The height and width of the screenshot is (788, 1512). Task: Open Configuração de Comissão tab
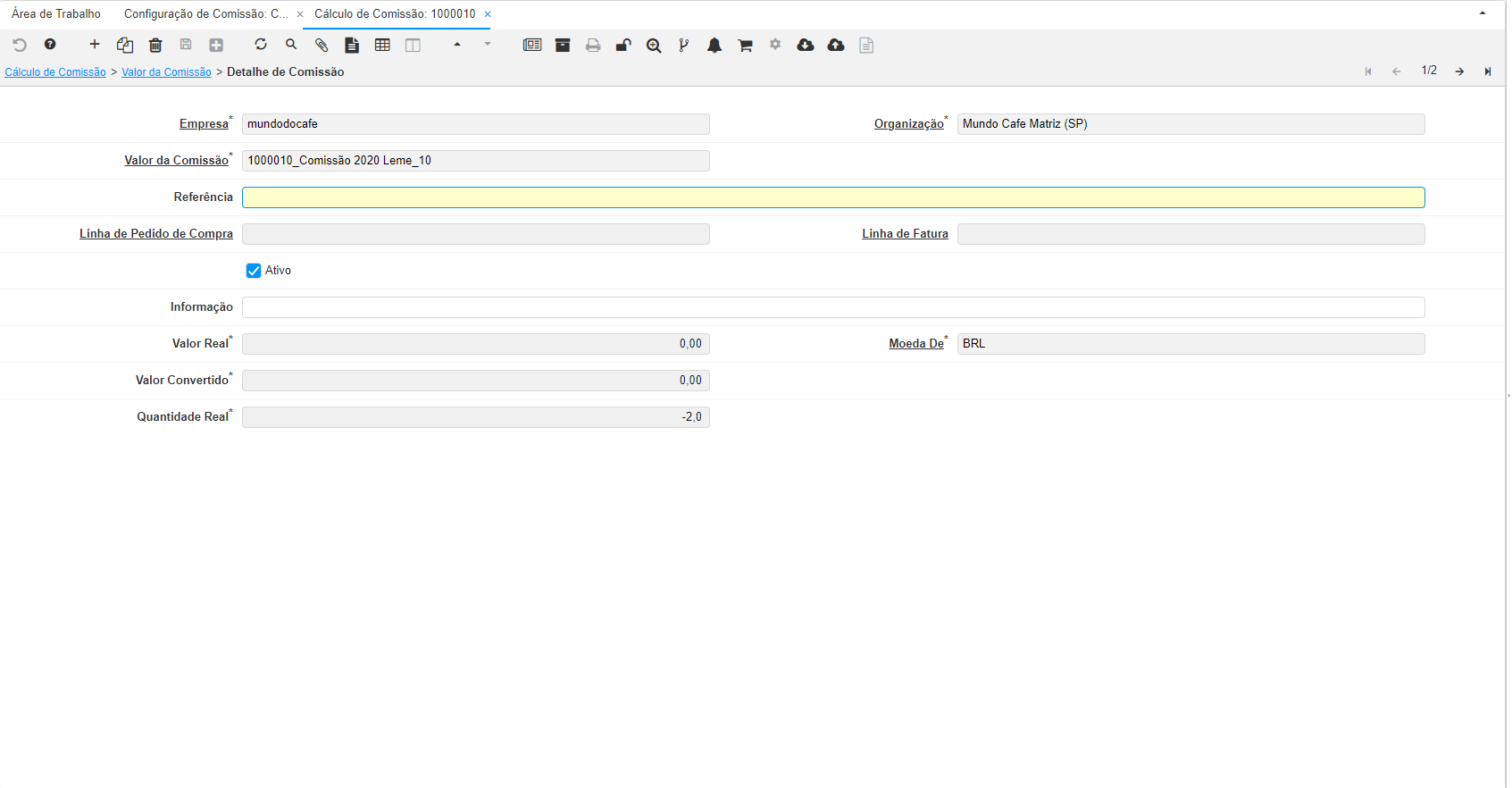205,14
